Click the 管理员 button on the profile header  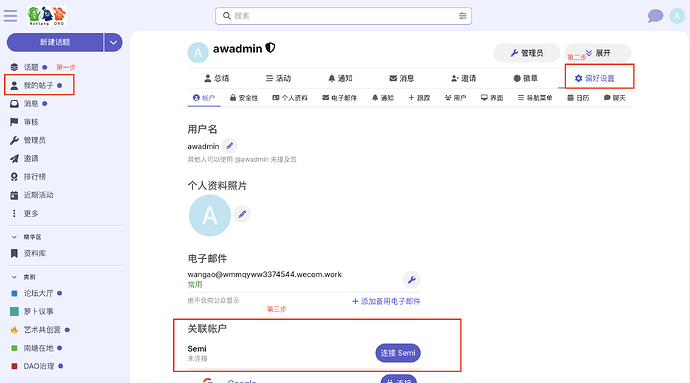pyautogui.click(x=527, y=53)
